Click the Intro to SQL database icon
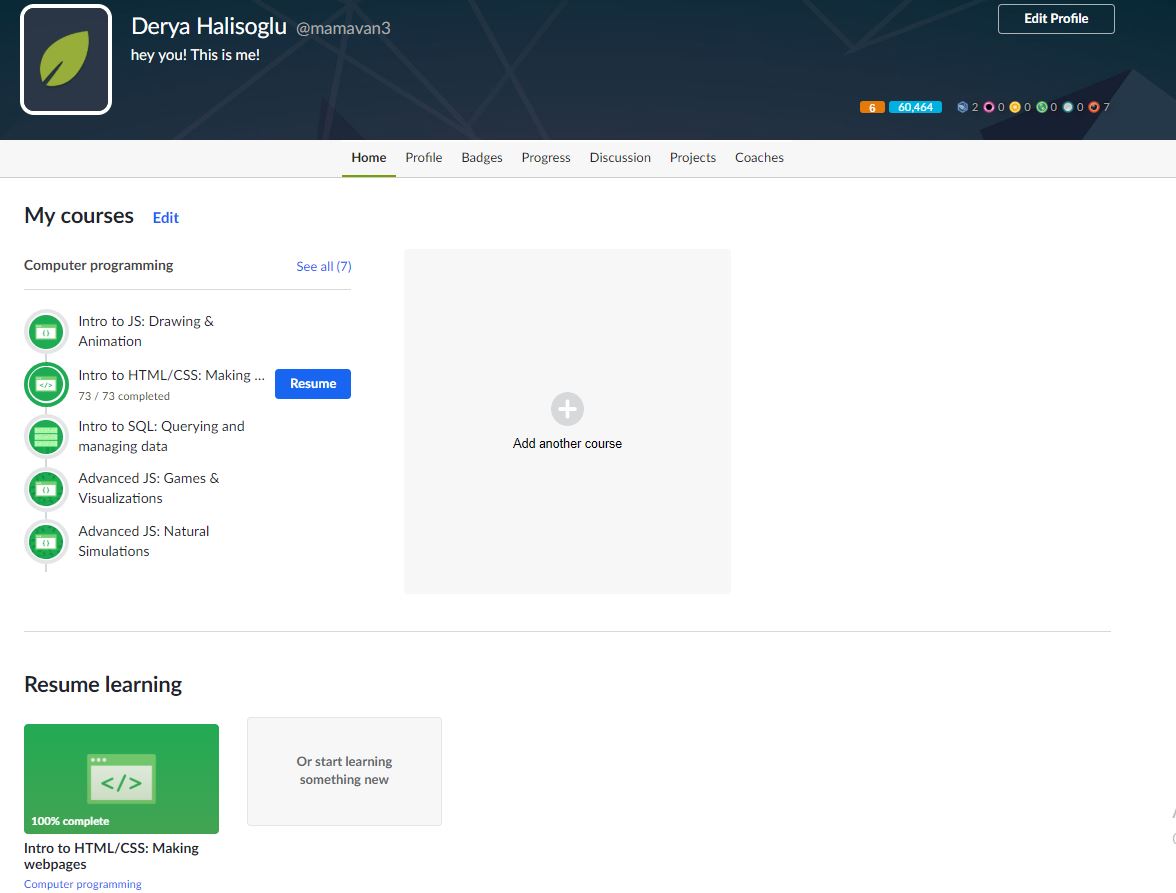Viewport: 1176px width, 893px height. coord(46,436)
